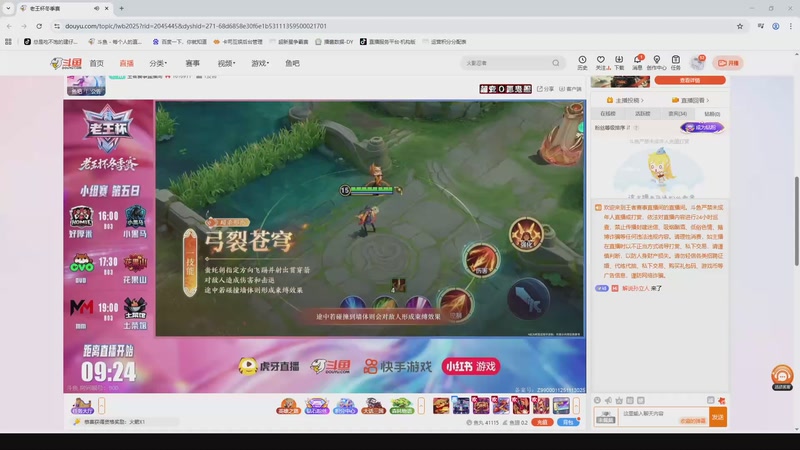The width and height of the screenshot is (800, 450).
Task: Toggle the chat panel icon beside the gift icon
Action: tap(711, 401)
